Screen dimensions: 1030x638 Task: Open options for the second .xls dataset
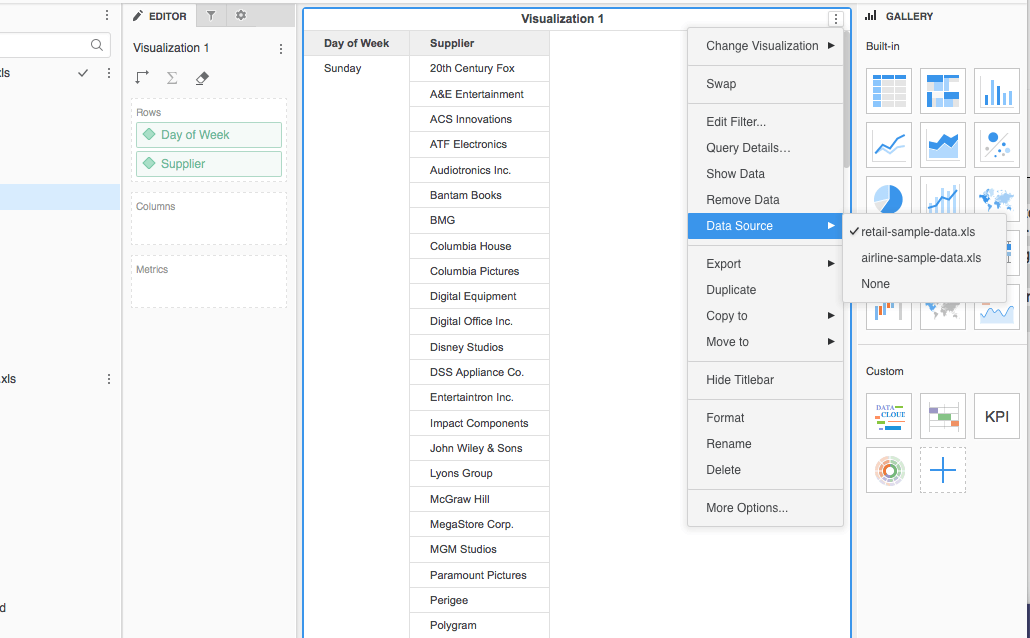coord(108,379)
